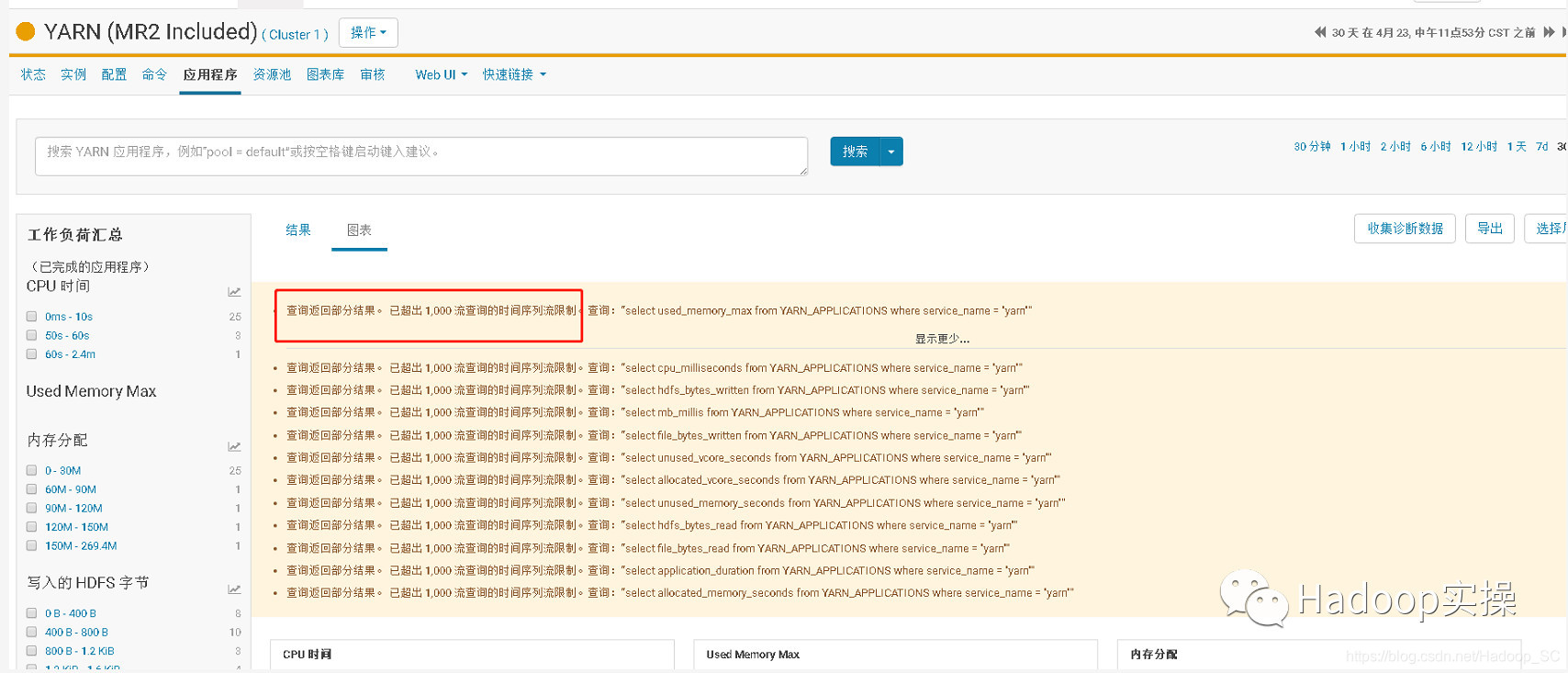
Task: Go to the 审核 tab
Action: pyautogui.click(x=373, y=74)
